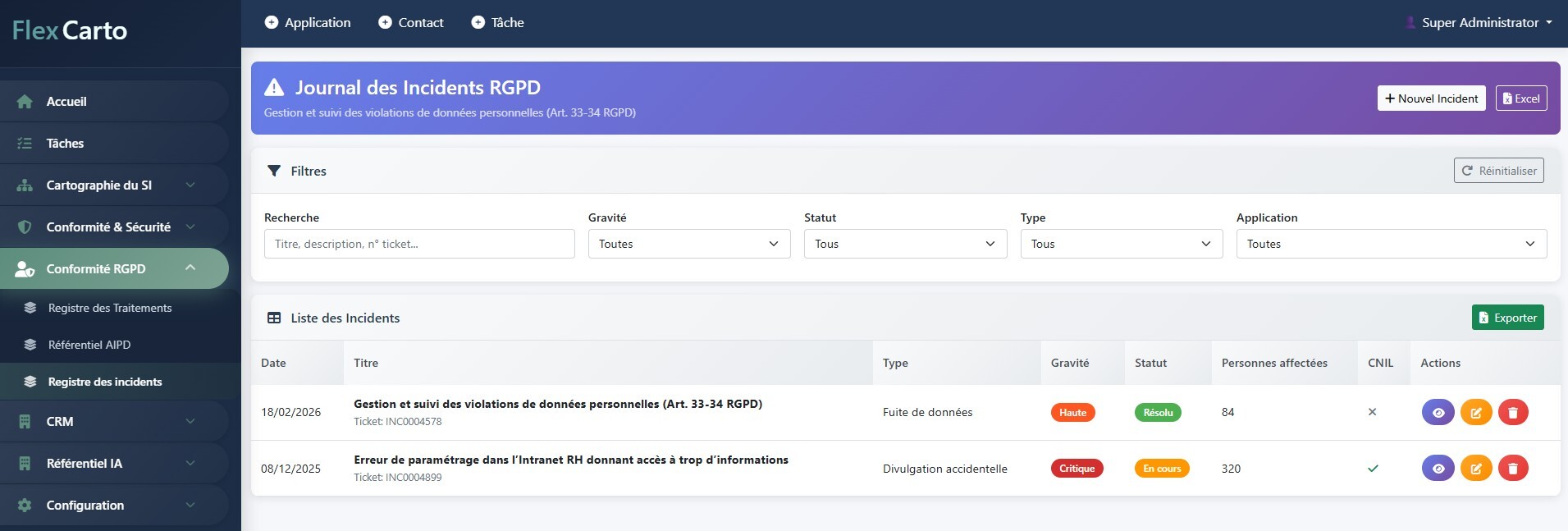The height and width of the screenshot is (531, 1568).
Task: Click ticket text INC0004899
Action: [398, 478]
